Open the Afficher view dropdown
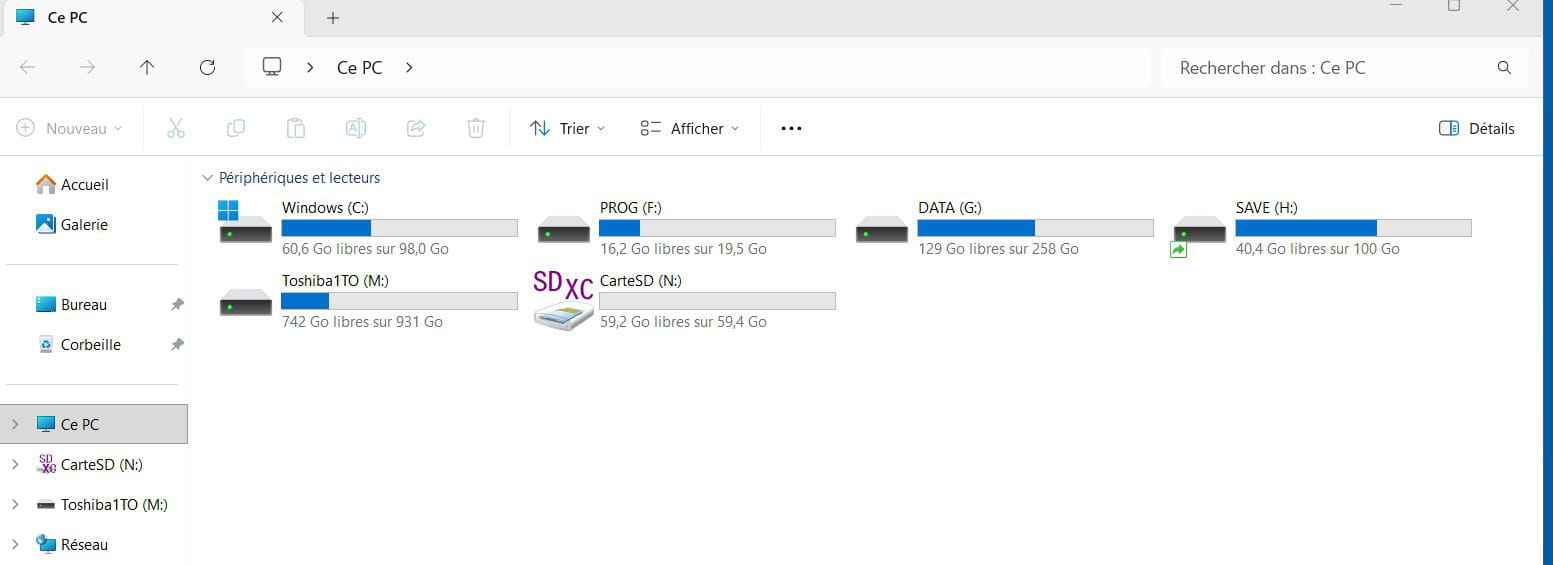The height and width of the screenshot is (565, 1553). pos(690,128)
